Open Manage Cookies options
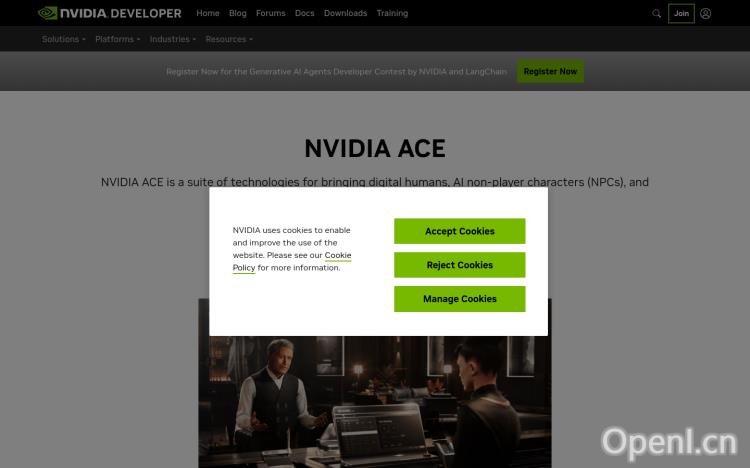The image size is (750, 468). point(460,299)
